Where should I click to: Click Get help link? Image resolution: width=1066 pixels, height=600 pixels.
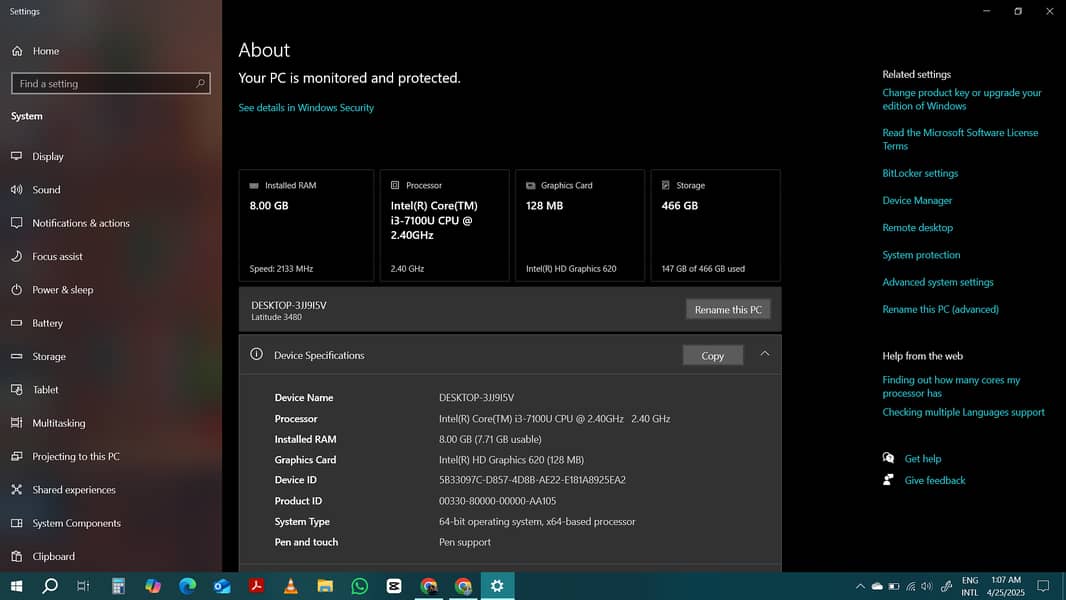pos(923,459)
